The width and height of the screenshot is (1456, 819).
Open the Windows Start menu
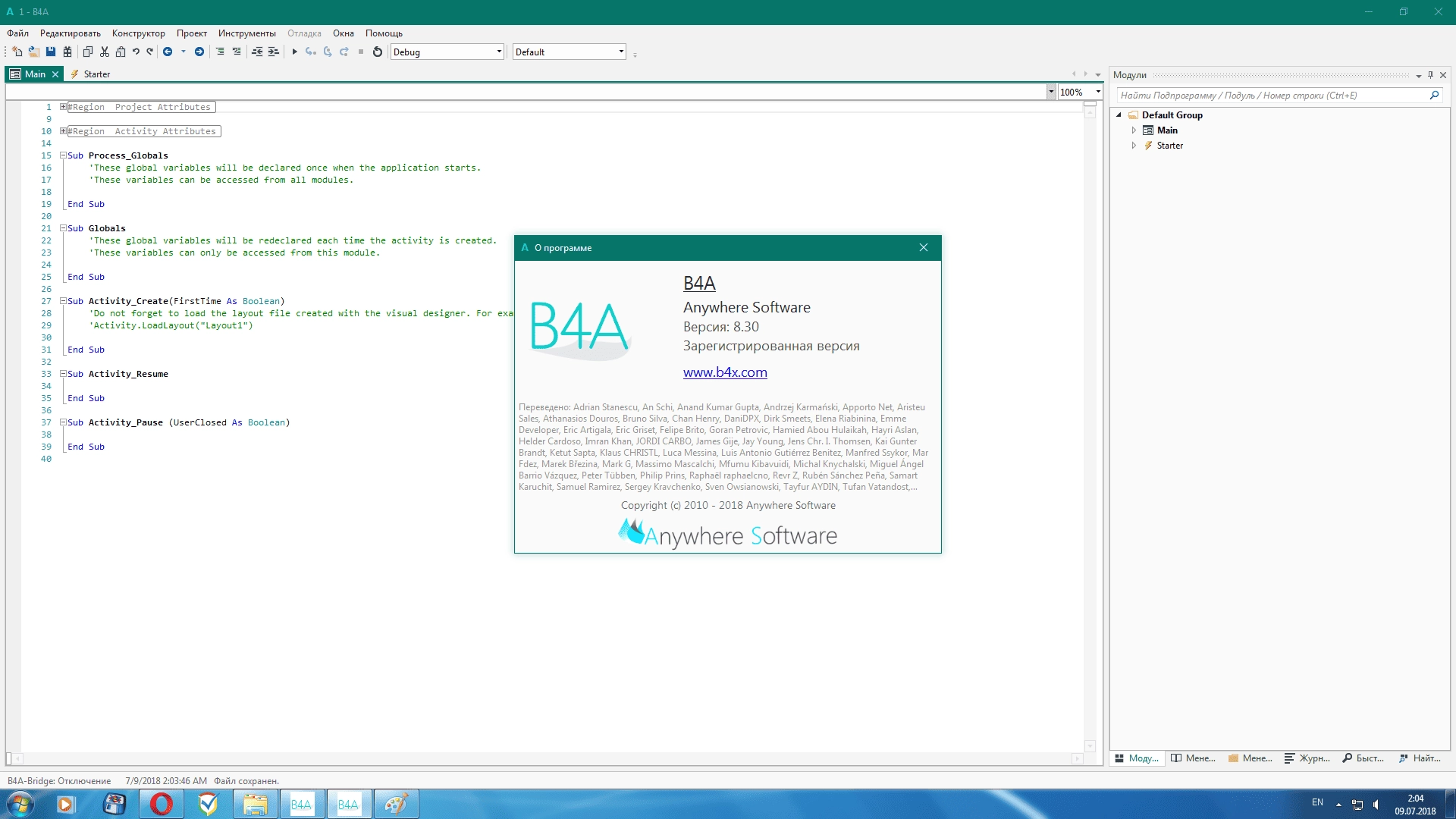(x=20, y=804)
